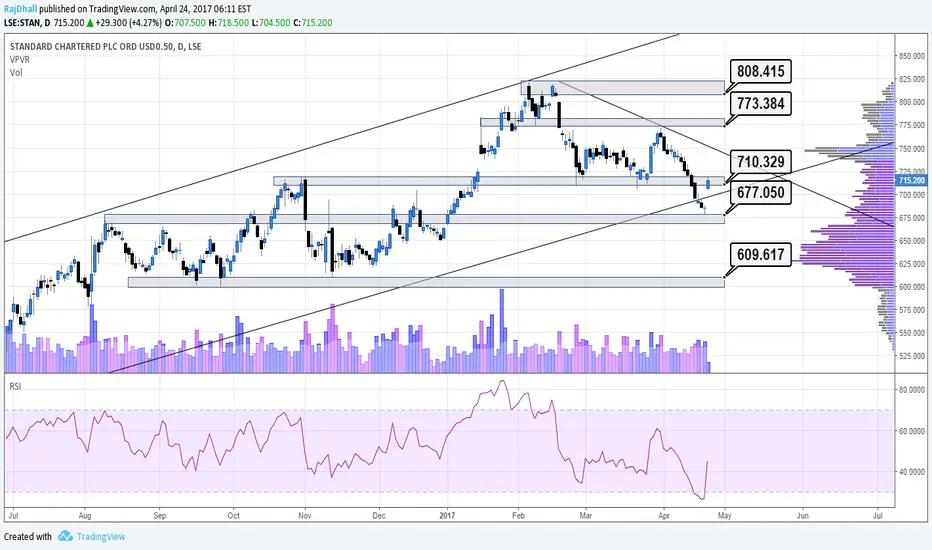932x550 pixels.
Task: Open the TradingView footer link
Action: click(x=101, y=536)
